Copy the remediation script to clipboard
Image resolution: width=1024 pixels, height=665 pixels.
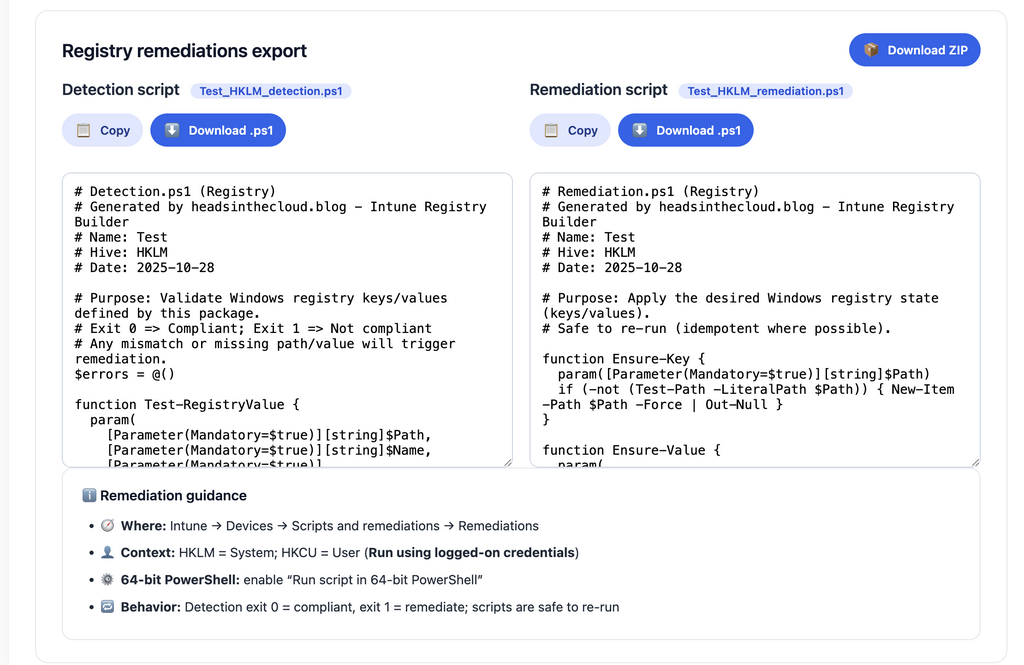point(571,130)
